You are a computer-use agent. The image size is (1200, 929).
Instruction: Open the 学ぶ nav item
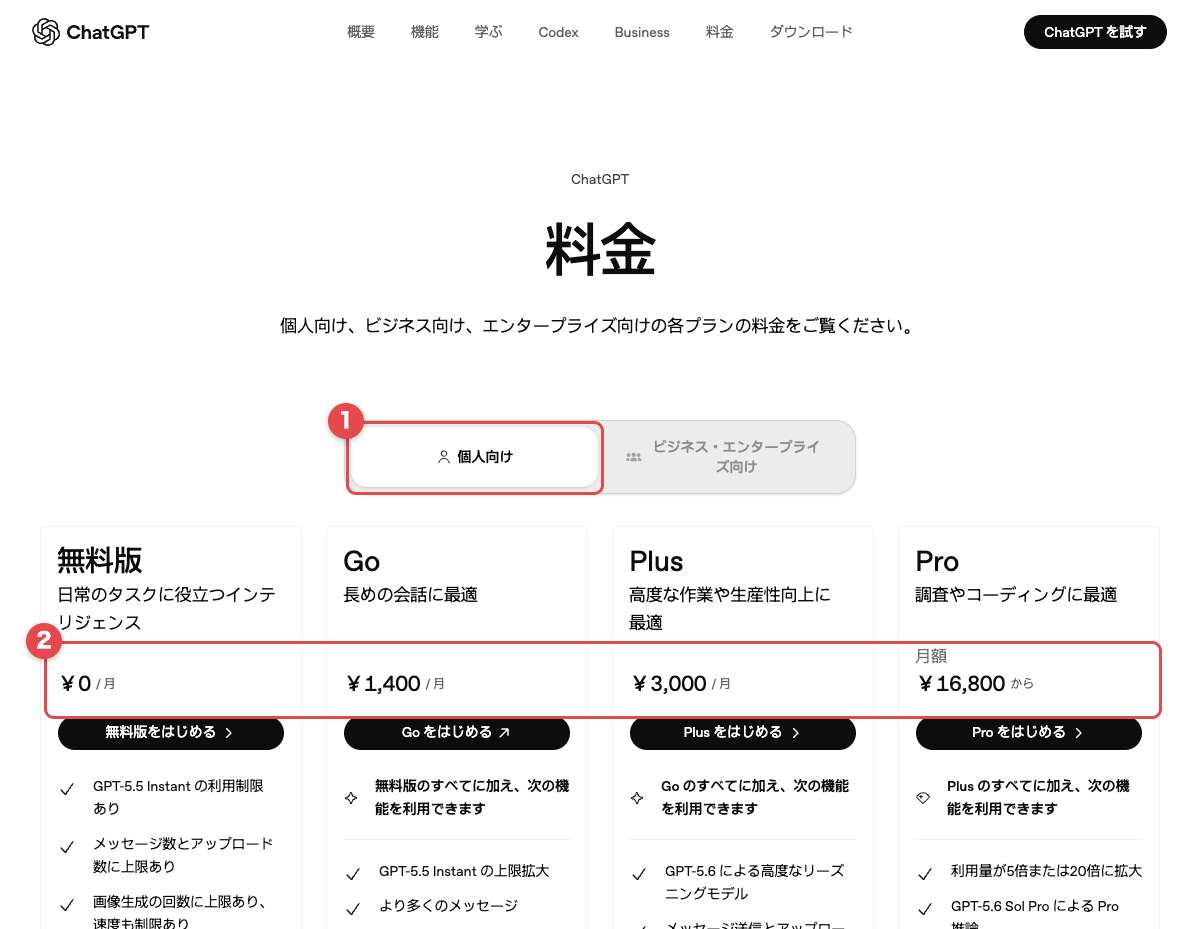(489, 32)
